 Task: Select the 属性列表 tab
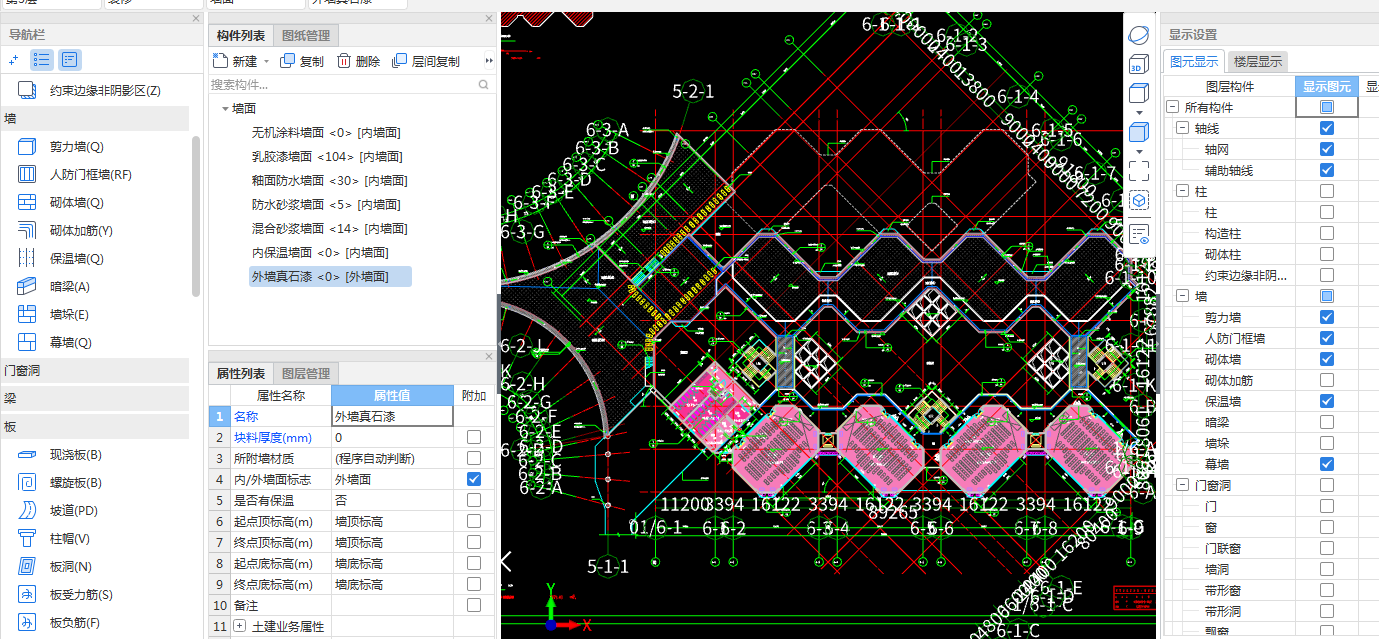pos(240,373)
